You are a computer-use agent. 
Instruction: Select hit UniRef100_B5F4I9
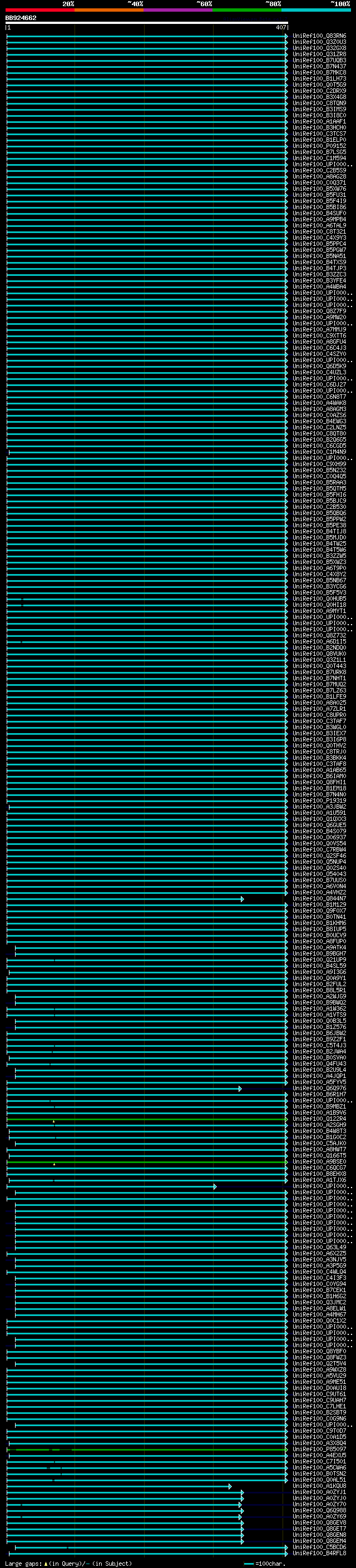click(x=319, y=201)
